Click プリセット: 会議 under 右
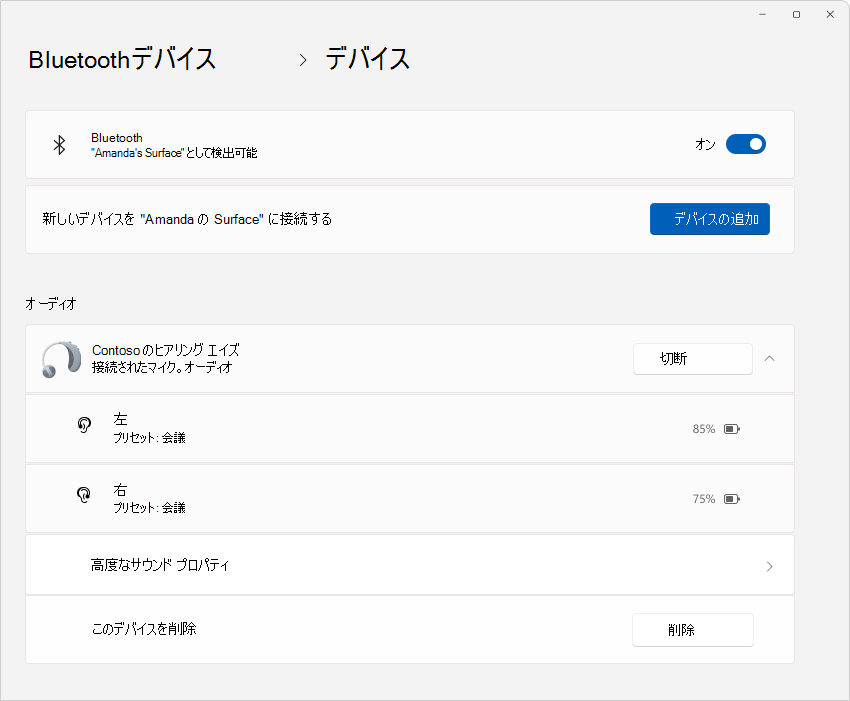850x701 pixels. (x=149, y=507)
